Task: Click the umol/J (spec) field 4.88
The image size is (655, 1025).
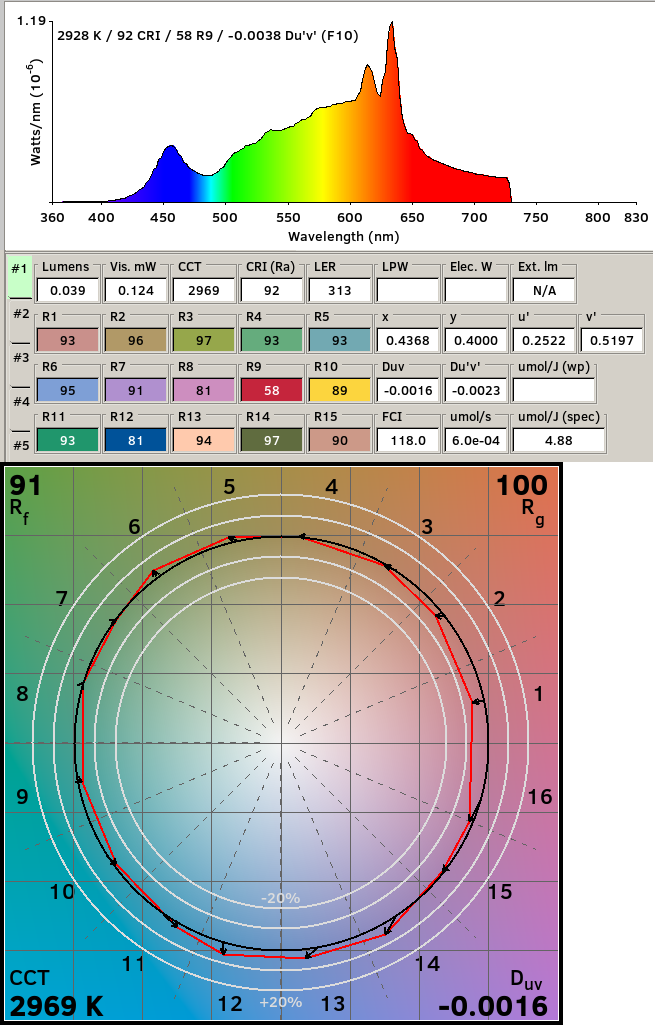Action: 559,441
